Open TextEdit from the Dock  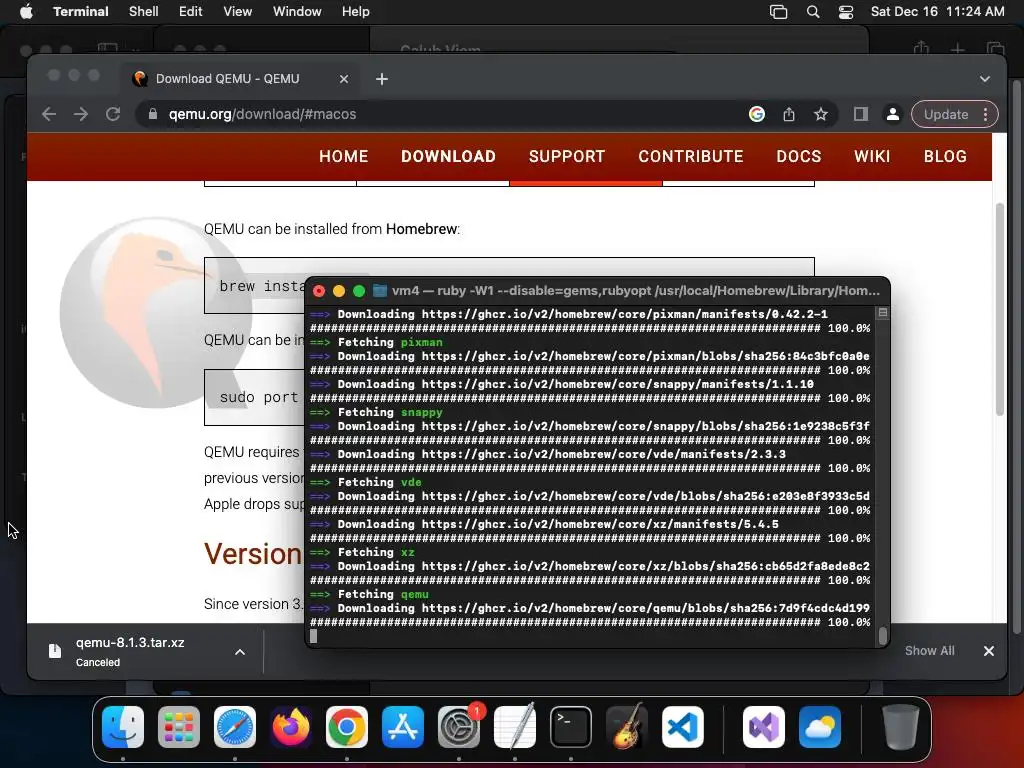coord(515,727)
